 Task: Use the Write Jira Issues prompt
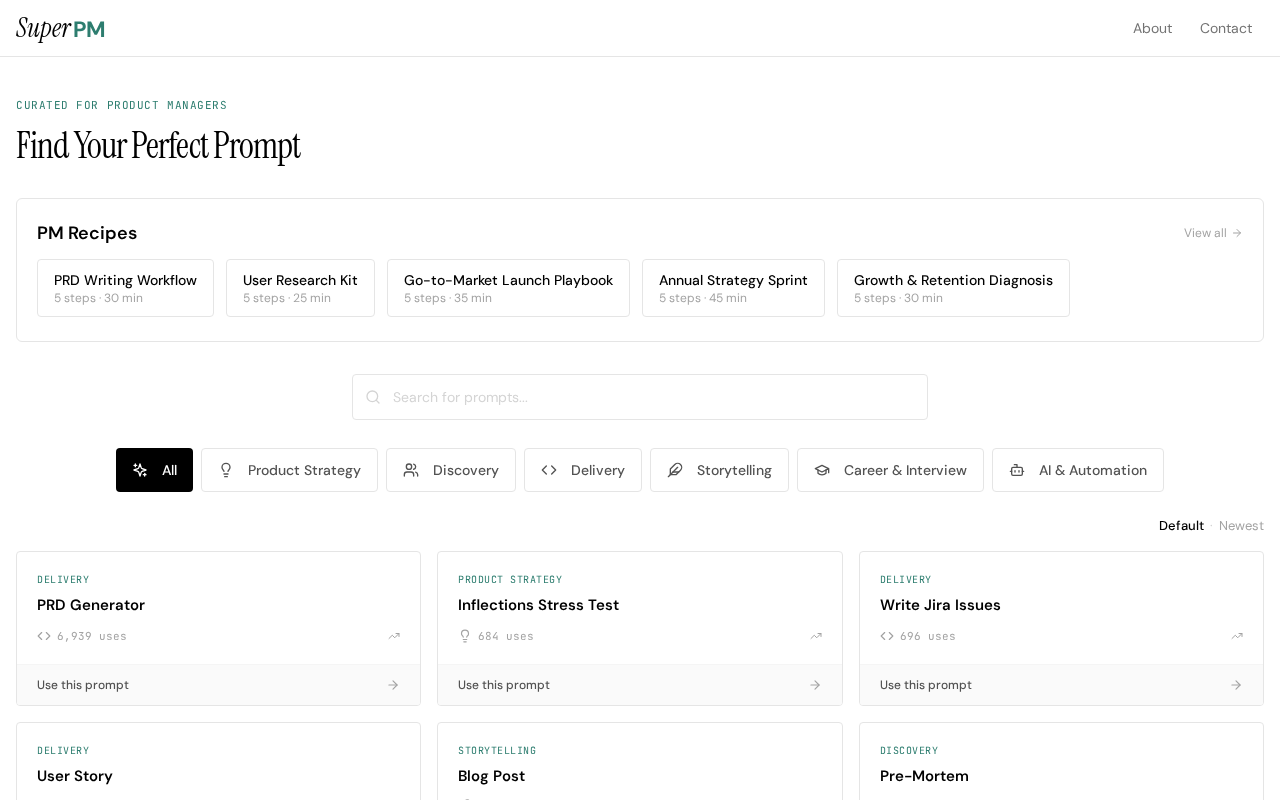point(1061,685)
